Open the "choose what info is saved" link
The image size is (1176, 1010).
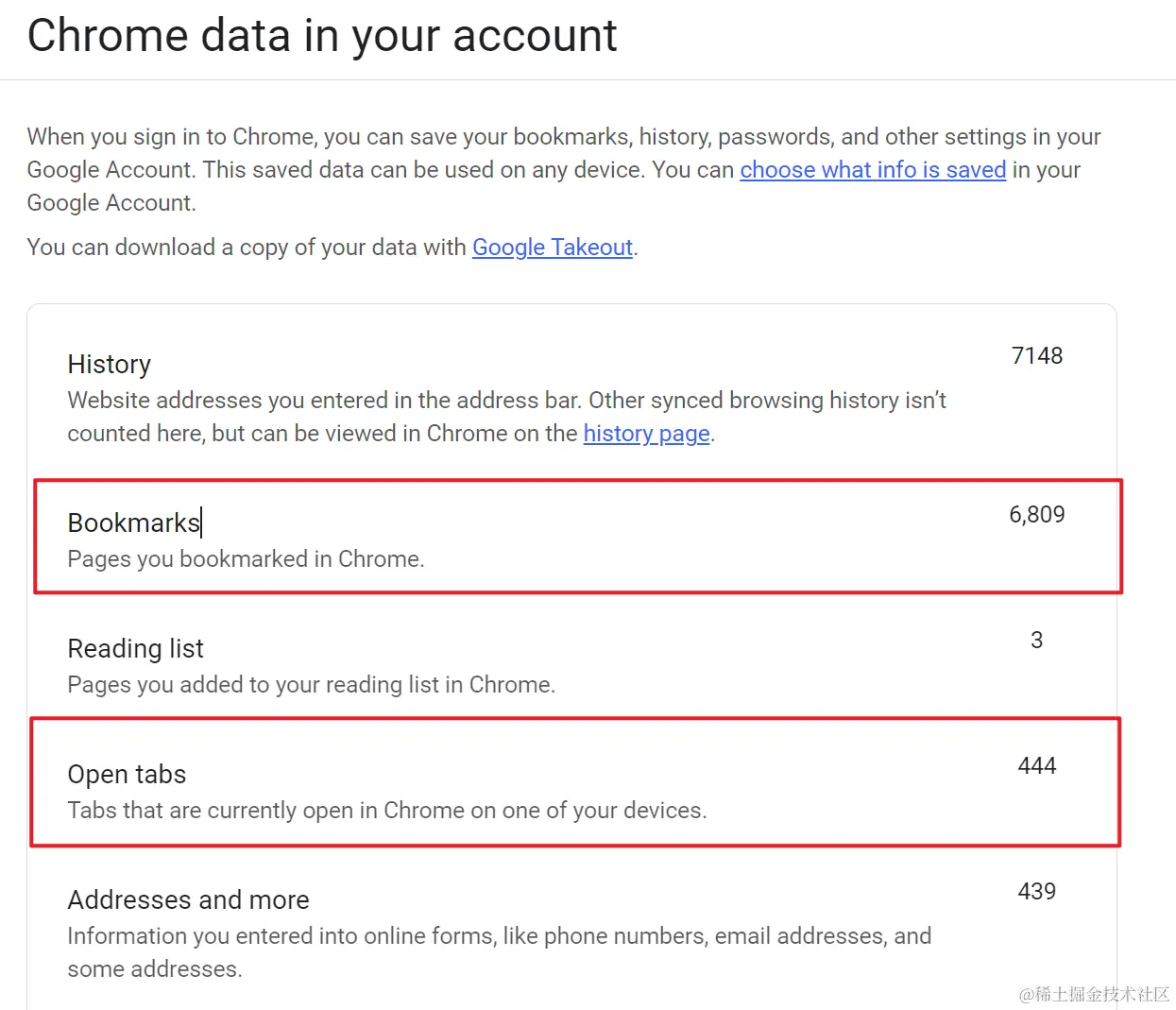872,170
